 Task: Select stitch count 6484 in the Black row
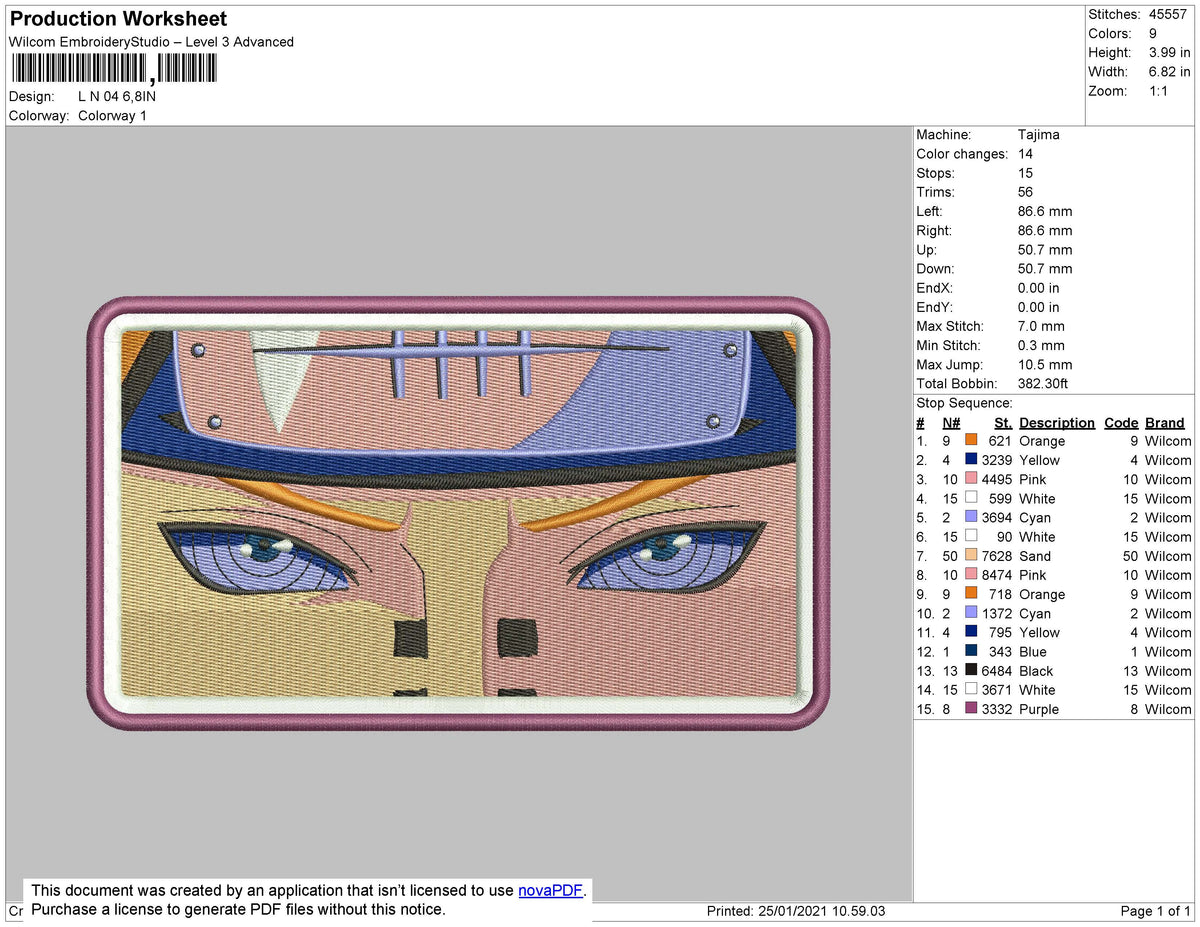[x=997, y=671]
